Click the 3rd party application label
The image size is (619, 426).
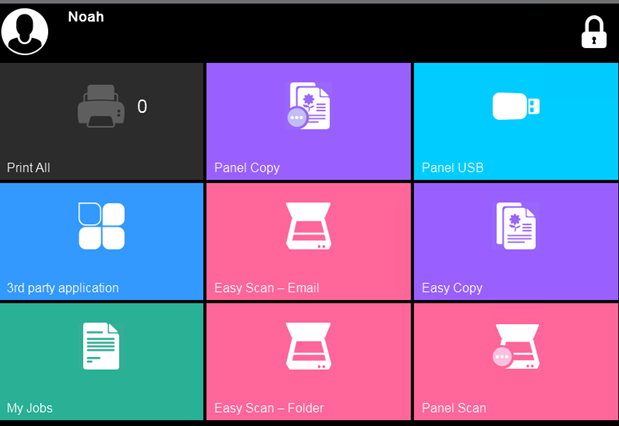point(63,288)
